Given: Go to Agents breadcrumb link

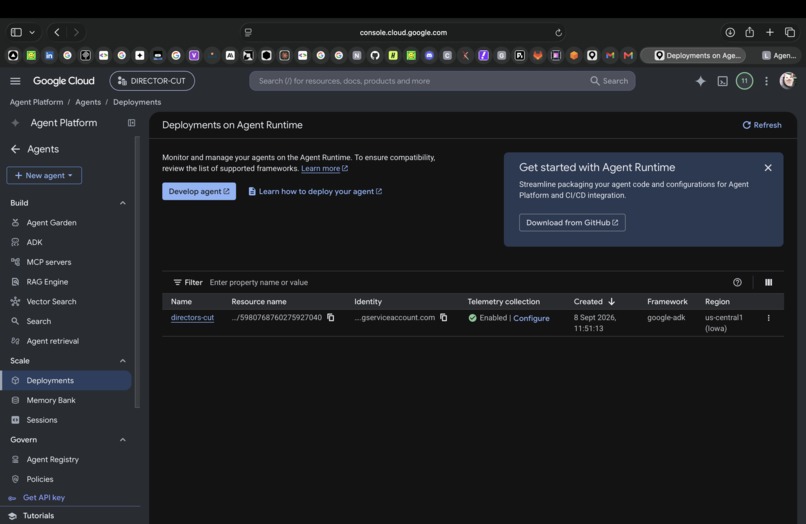Looking at the screenshot, I should tap(88, 102).
